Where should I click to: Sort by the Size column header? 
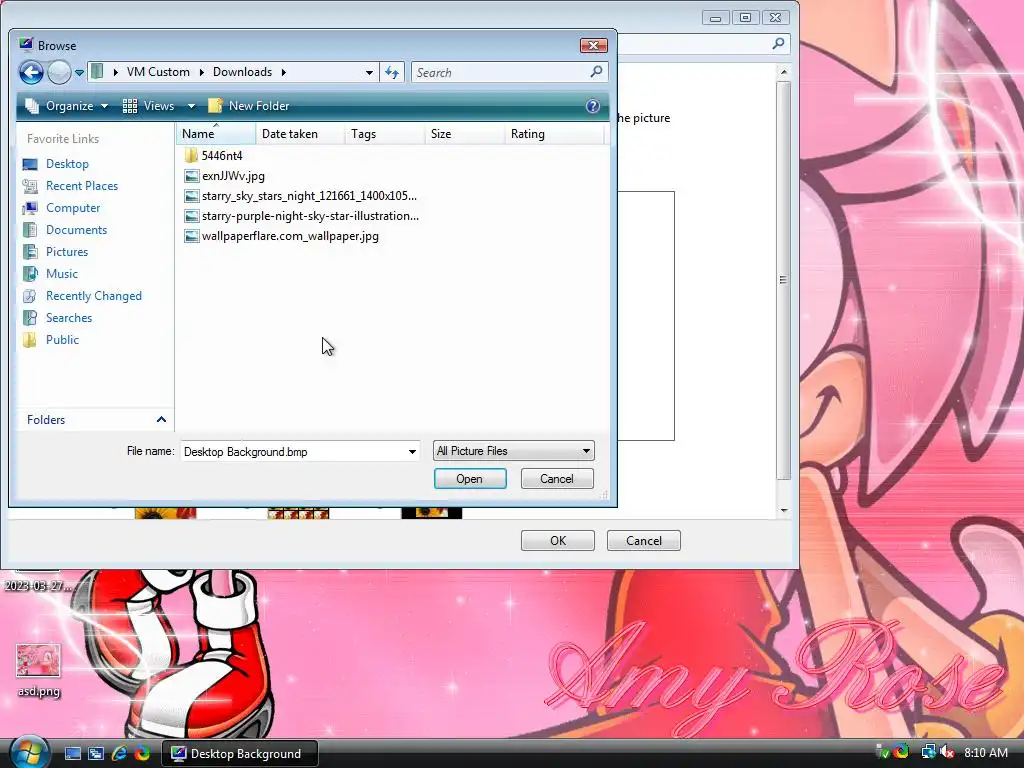(x=464, y=134)
